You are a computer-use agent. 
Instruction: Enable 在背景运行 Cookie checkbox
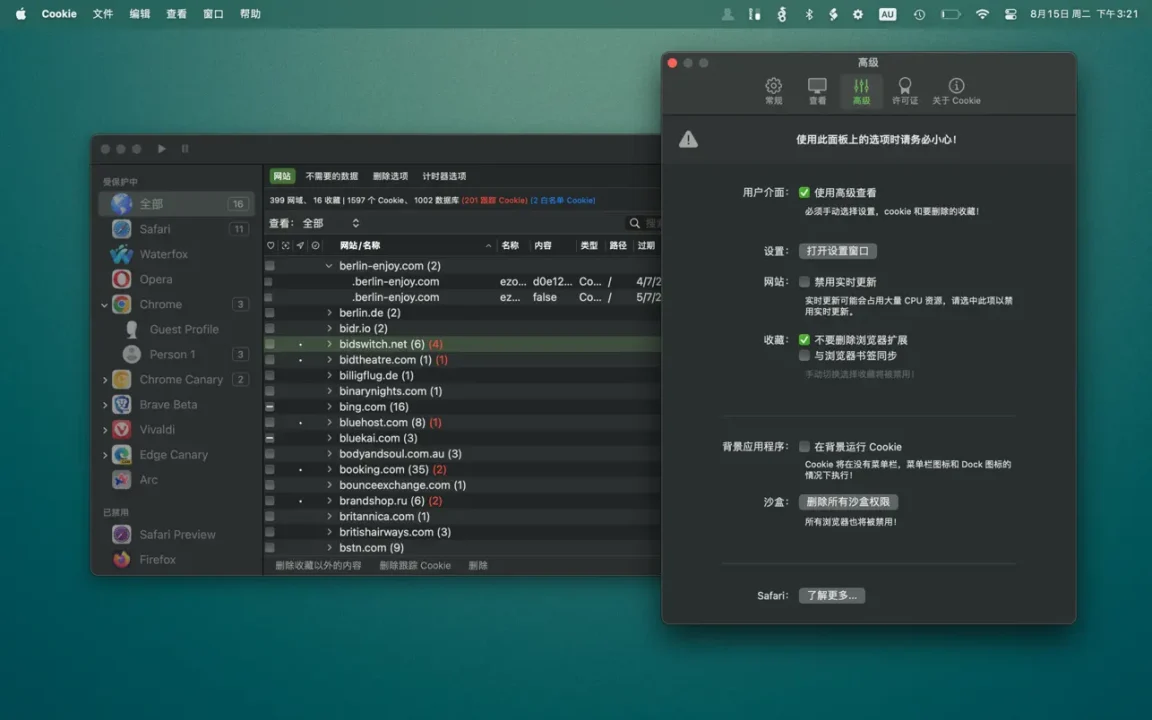click(x=804, y=447)
